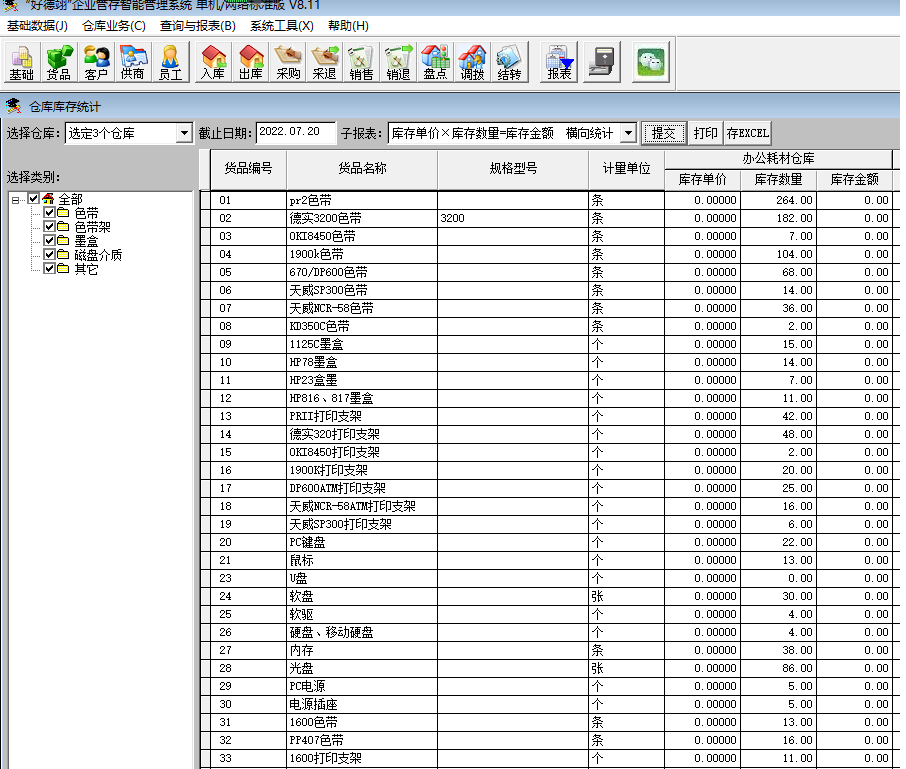Select the PC键盘 cell
Image resolution: width=906 pixels, height=769 pixels.
(362, 542)
